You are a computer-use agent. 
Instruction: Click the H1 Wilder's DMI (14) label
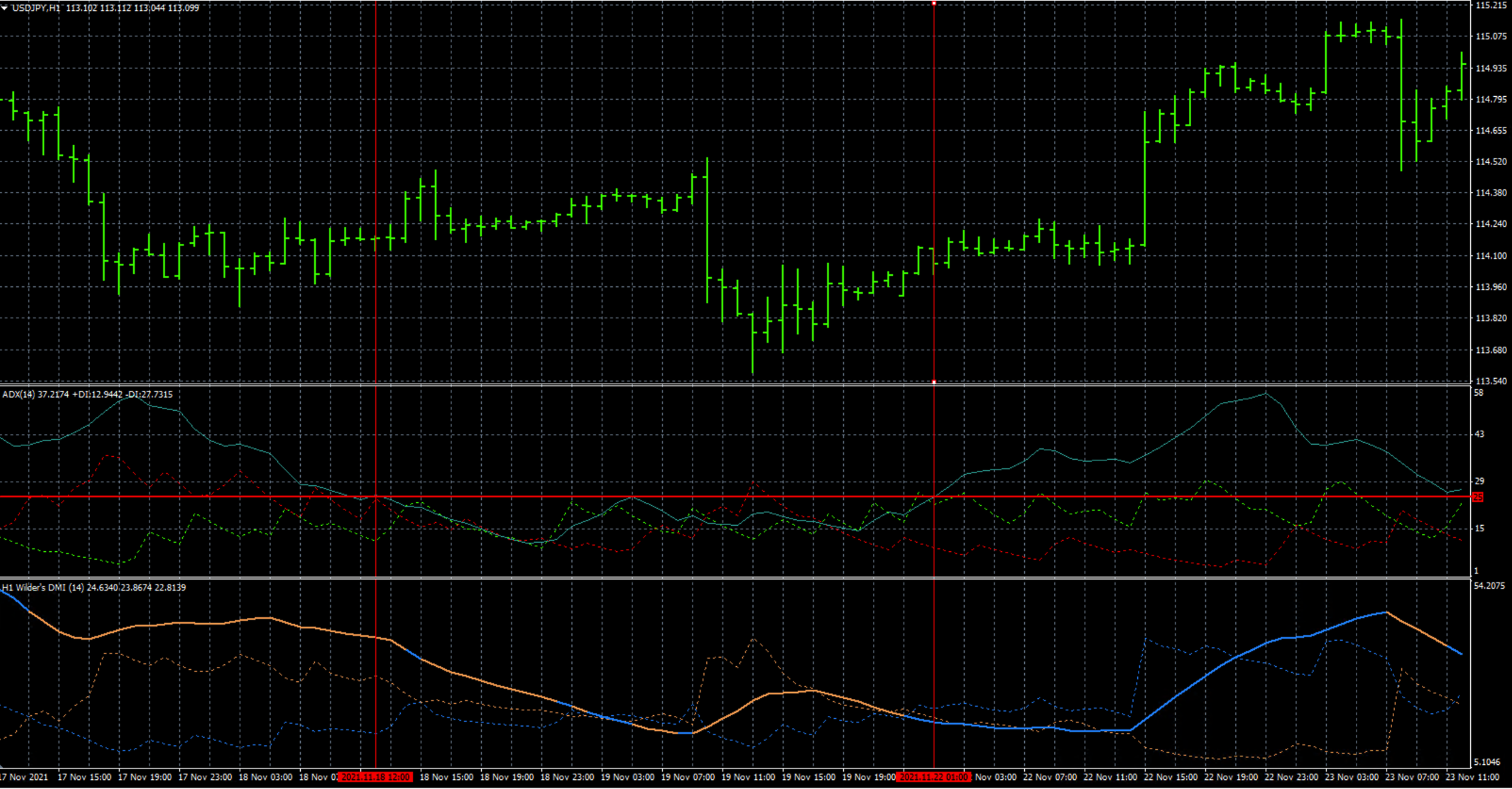pos(42,588)
